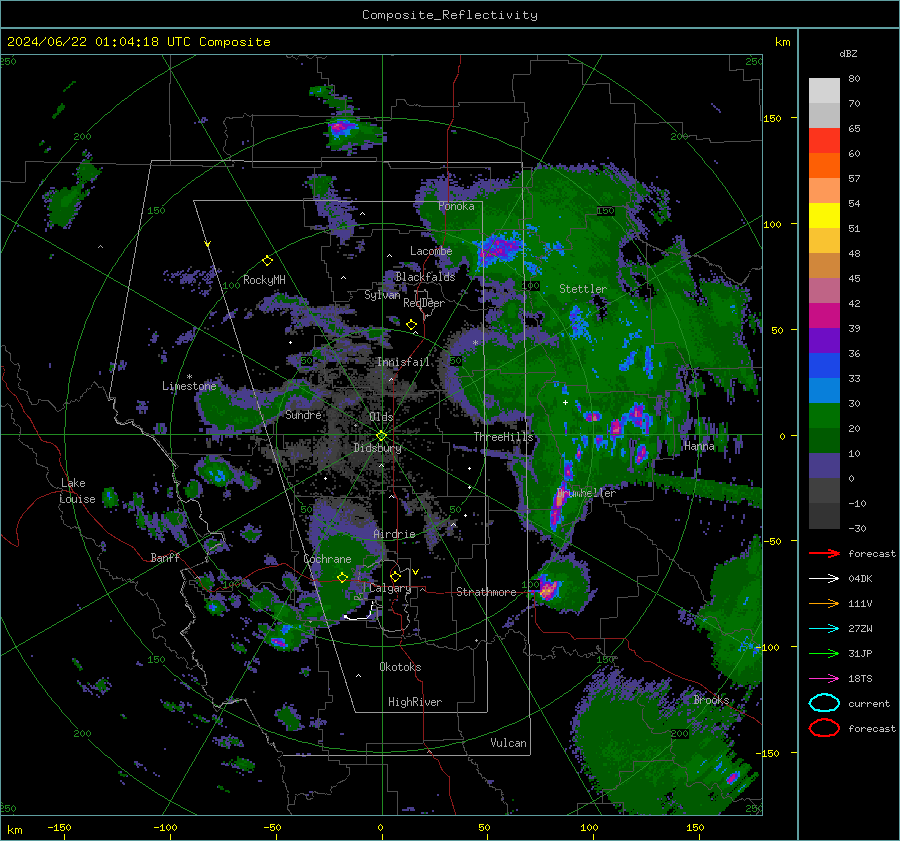Click the 'Banff' map label
Screen dimensions: 900x841
pos(165,558)
